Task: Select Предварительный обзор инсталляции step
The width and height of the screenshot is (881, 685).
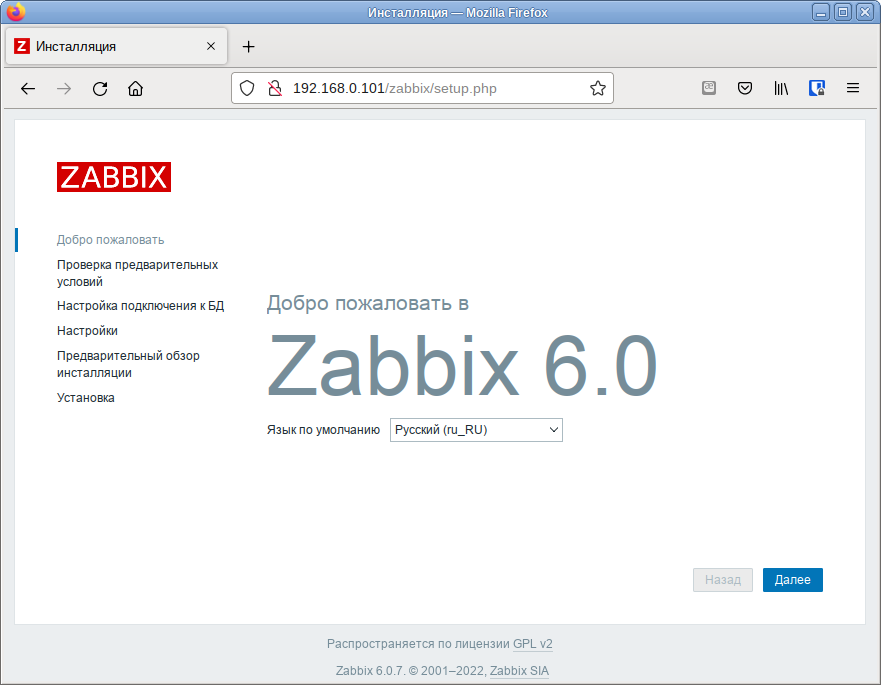Action: pos(128,364)
